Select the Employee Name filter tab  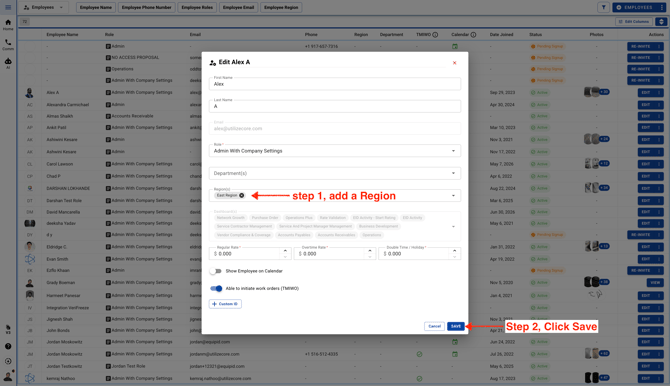click(x=96, y=7)
